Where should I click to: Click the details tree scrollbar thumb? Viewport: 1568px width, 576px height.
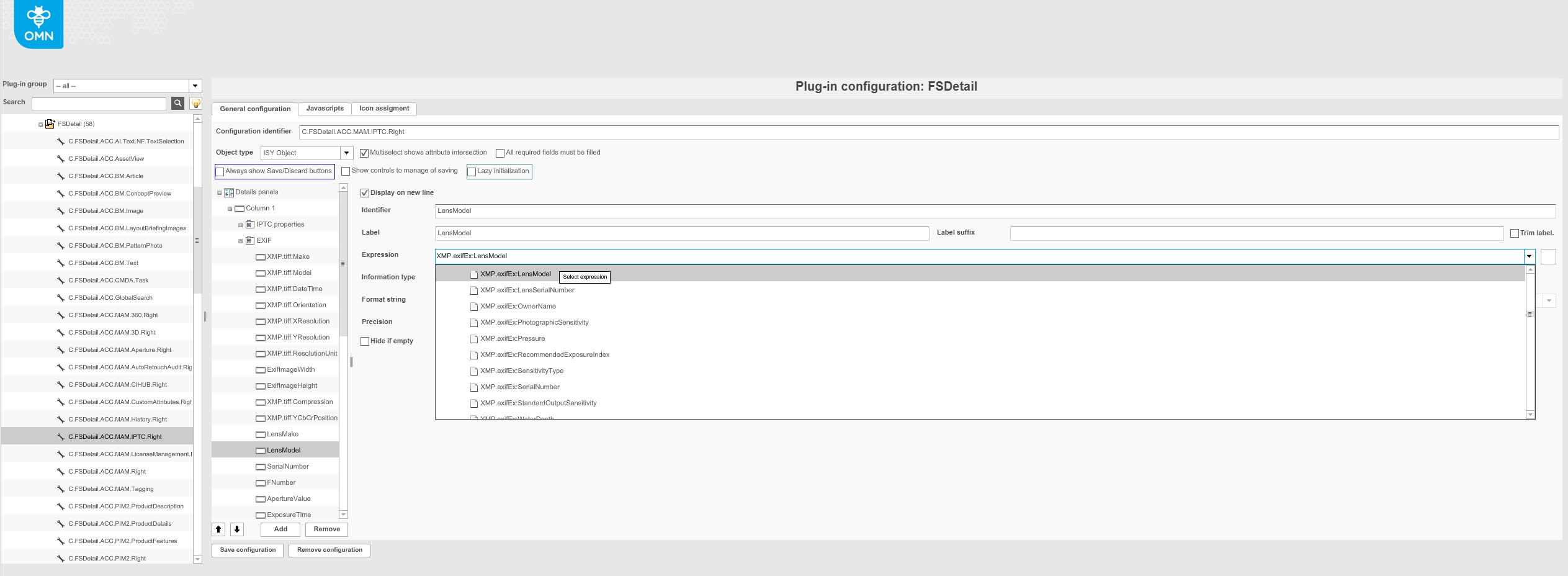343,264
